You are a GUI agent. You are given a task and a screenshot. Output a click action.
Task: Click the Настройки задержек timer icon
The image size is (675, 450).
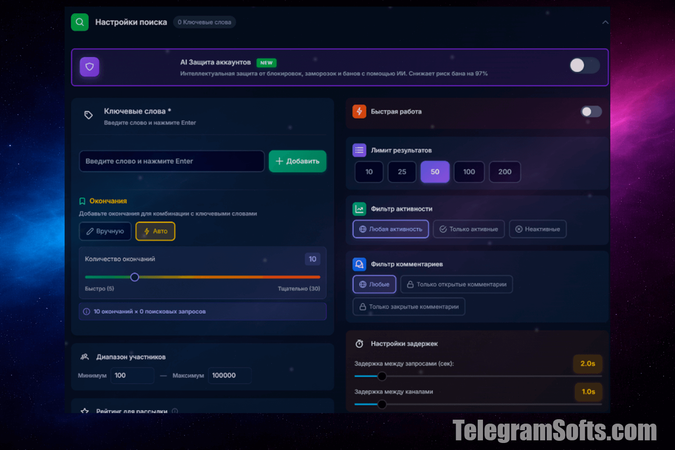[x=359, y=343]
